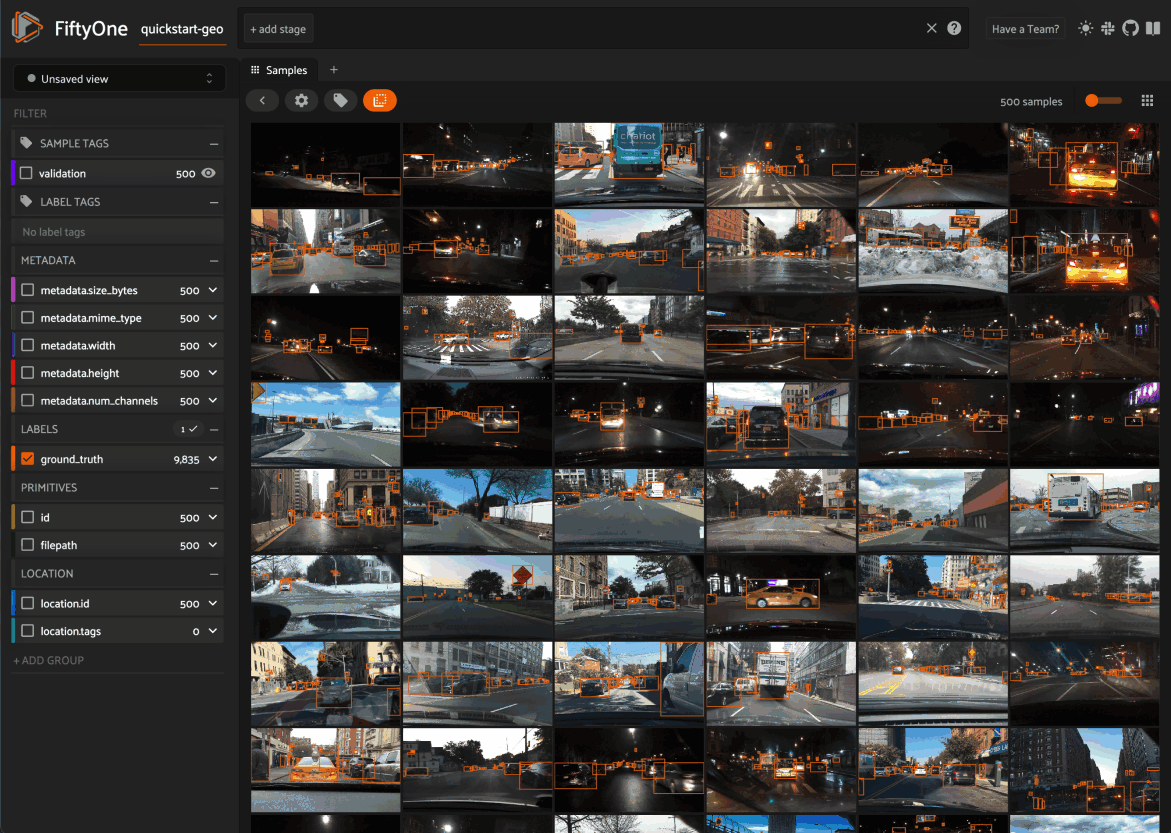This screenshot has height=833, width=1171.
Task: Collapse the LOCATION group
Action: tap(214, 574)
